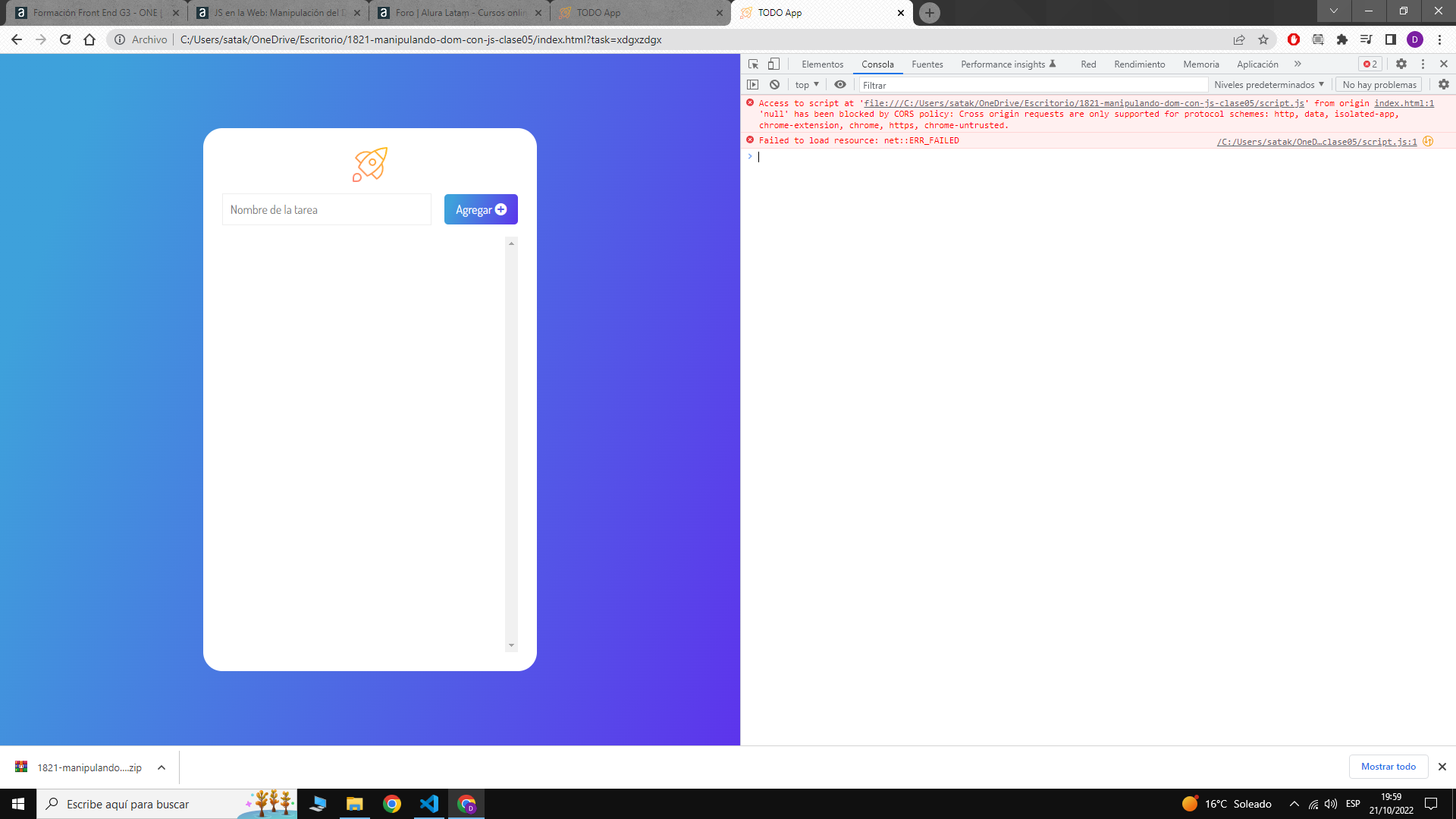This screenshot has height=819, width=1456.
Task: Click Mostrar todo downloads button
Action: (1388, 767)
